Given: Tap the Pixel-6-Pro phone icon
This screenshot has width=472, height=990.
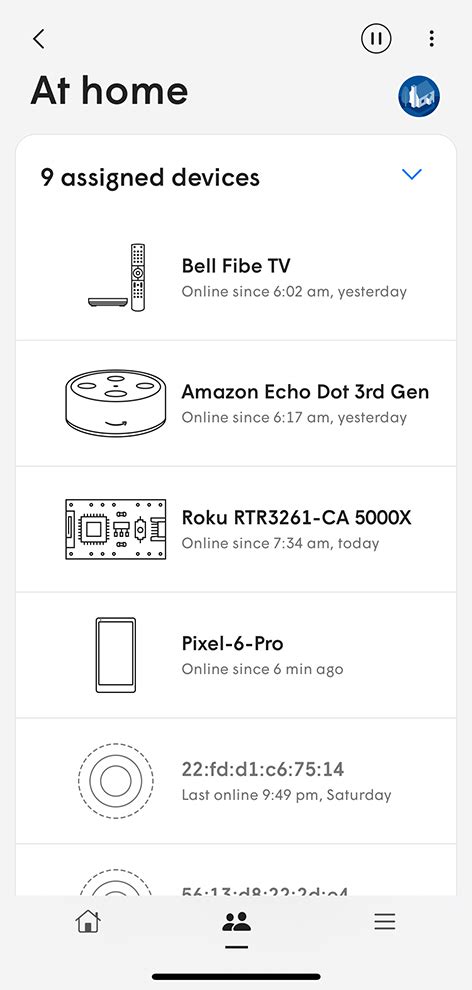Looking at the screenshot, I should [x=116, y=655].
